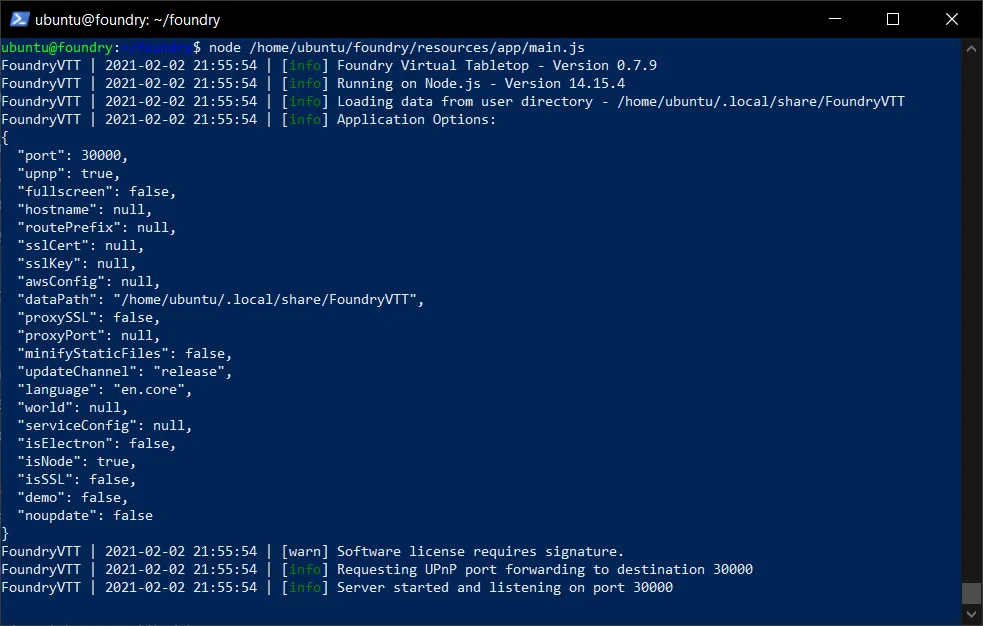Select the Foundry Virtual Tabletop version line
Viewport: 983px width, 626px height.
pos(400,64)
